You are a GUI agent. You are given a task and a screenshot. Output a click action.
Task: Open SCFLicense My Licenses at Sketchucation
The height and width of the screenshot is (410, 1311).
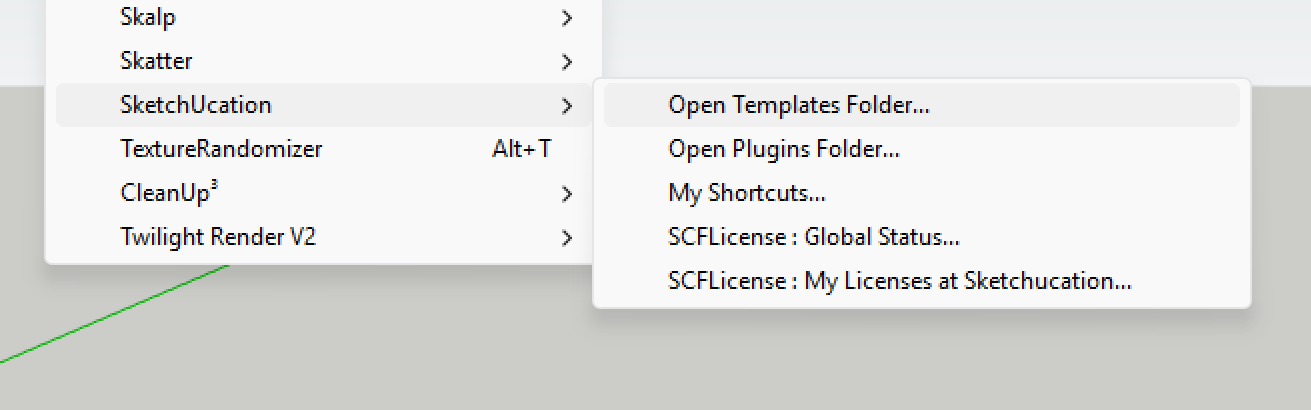tap(899, 281)
